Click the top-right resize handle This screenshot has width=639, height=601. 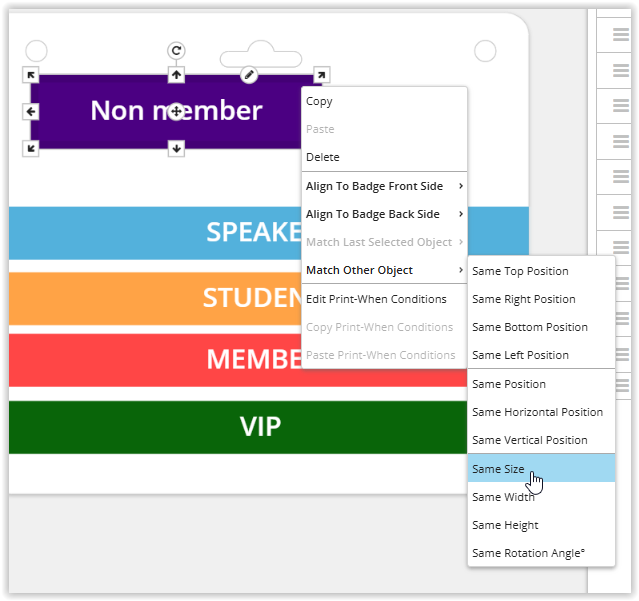[x=321, y=75]
